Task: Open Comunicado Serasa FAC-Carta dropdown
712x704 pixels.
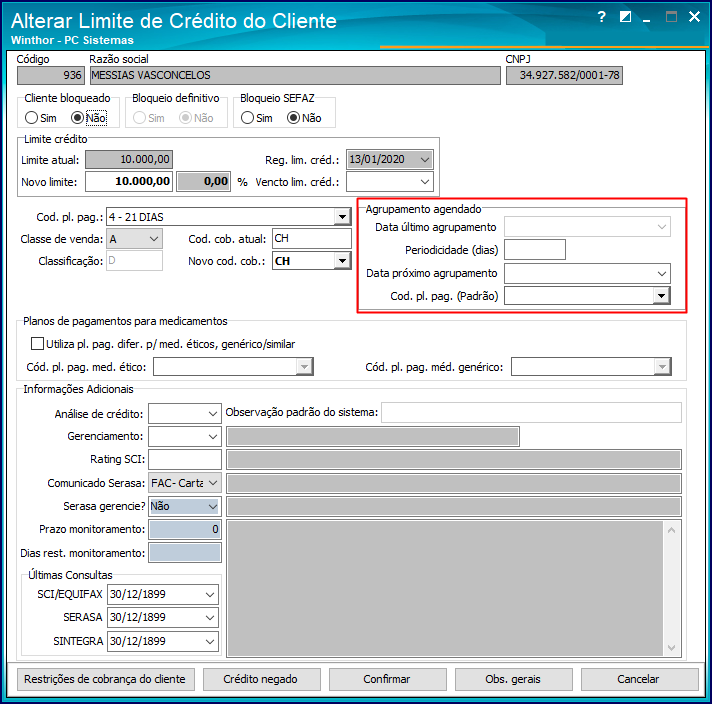Action: click(x=213, y=483)
